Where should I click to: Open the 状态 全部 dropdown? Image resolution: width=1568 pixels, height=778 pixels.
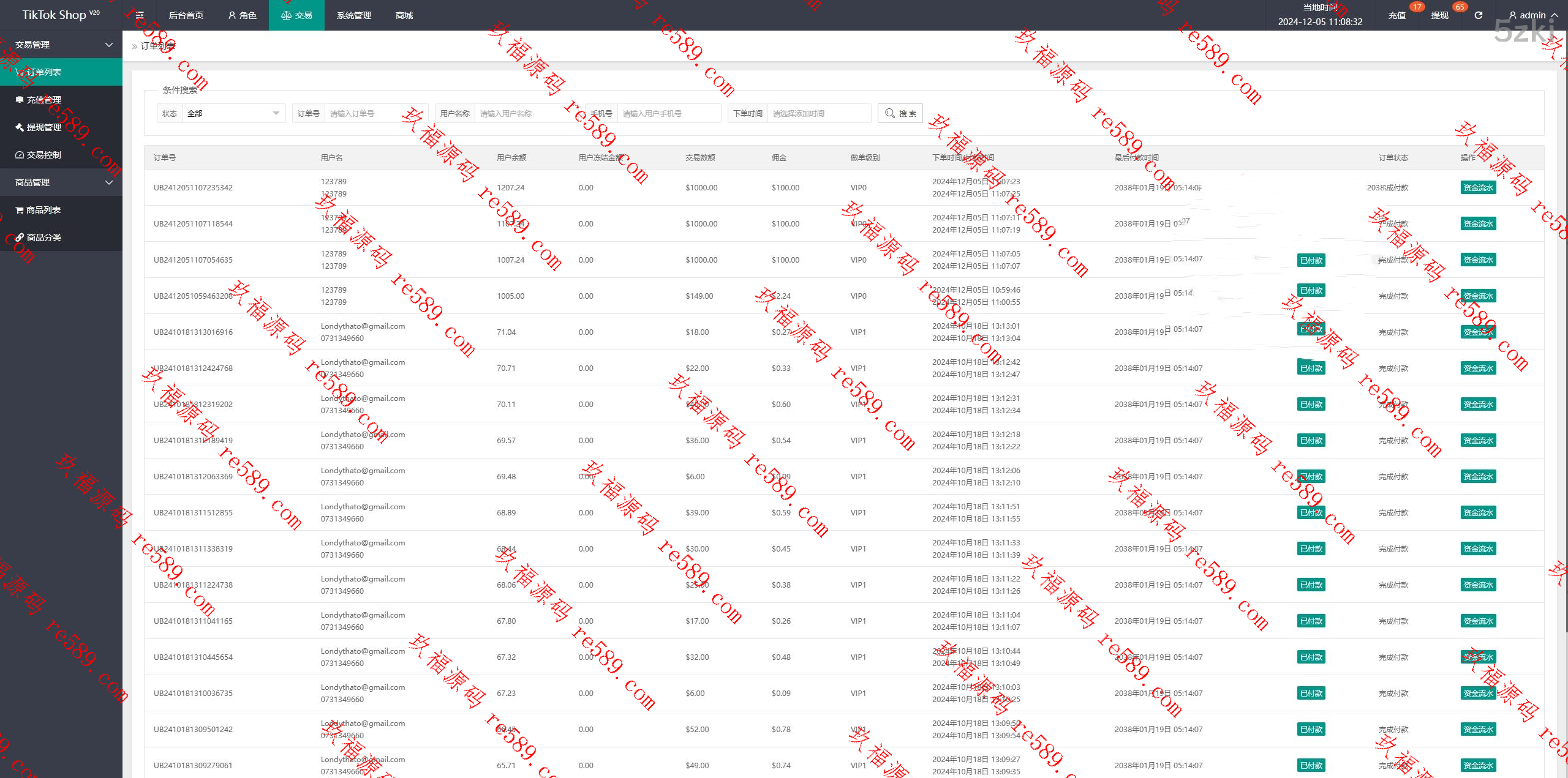[x=233, y=113]
